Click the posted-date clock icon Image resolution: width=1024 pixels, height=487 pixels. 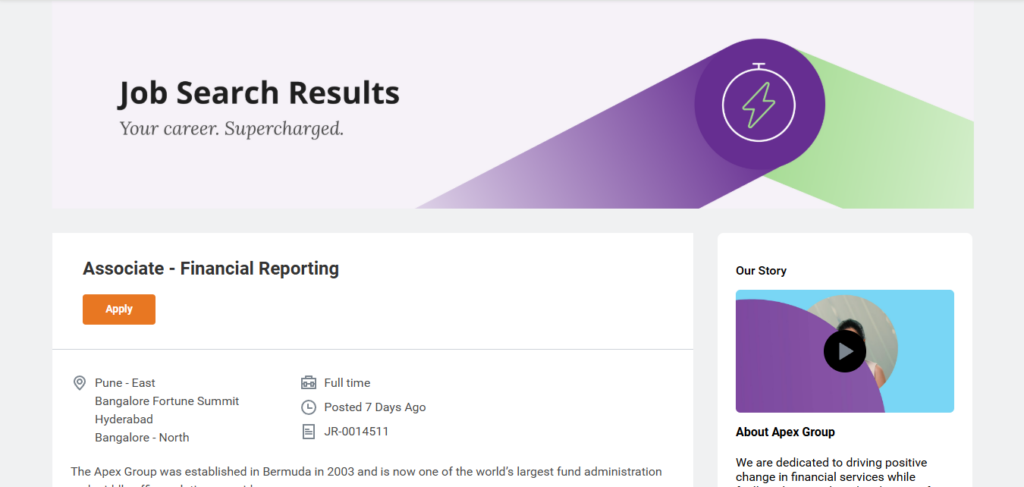(x=308, y=407)
